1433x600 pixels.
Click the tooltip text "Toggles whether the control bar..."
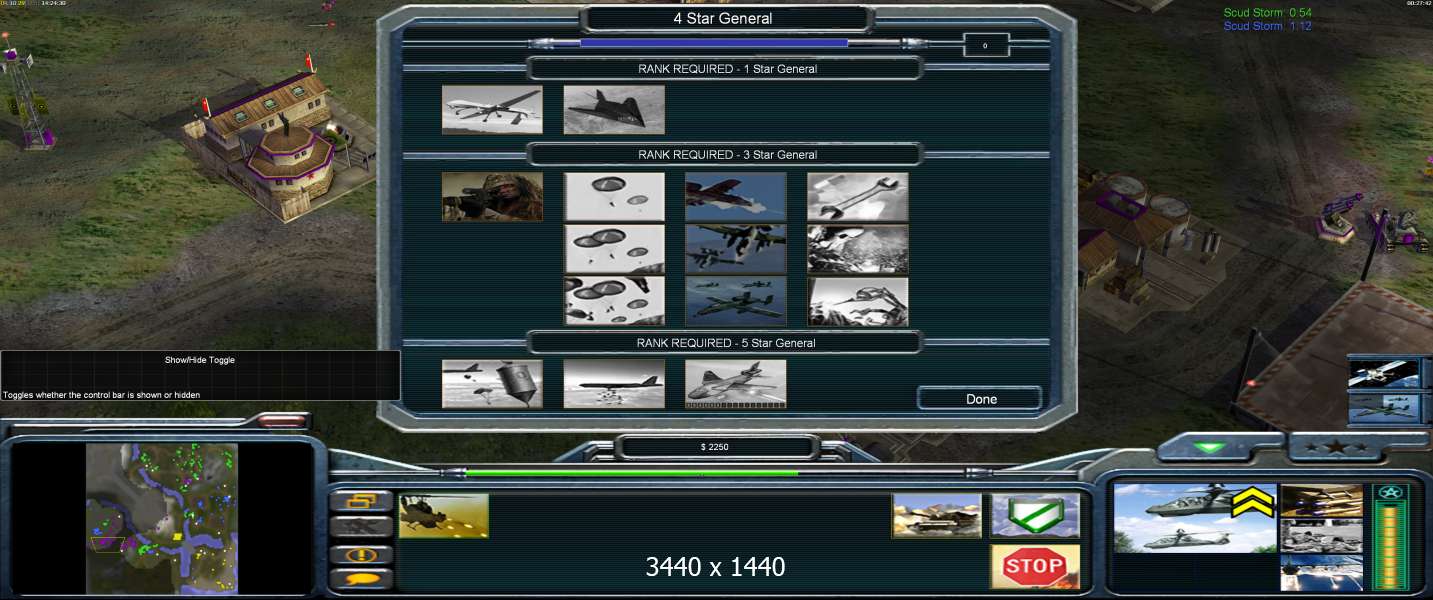[x=101, y=395]
